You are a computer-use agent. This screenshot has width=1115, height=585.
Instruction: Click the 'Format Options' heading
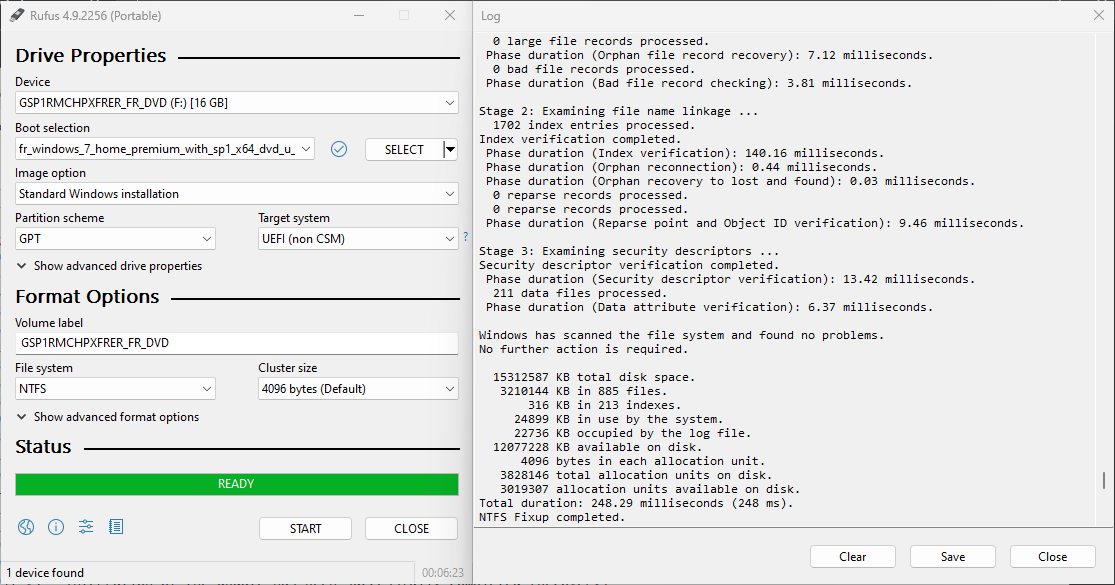point(87,297)
